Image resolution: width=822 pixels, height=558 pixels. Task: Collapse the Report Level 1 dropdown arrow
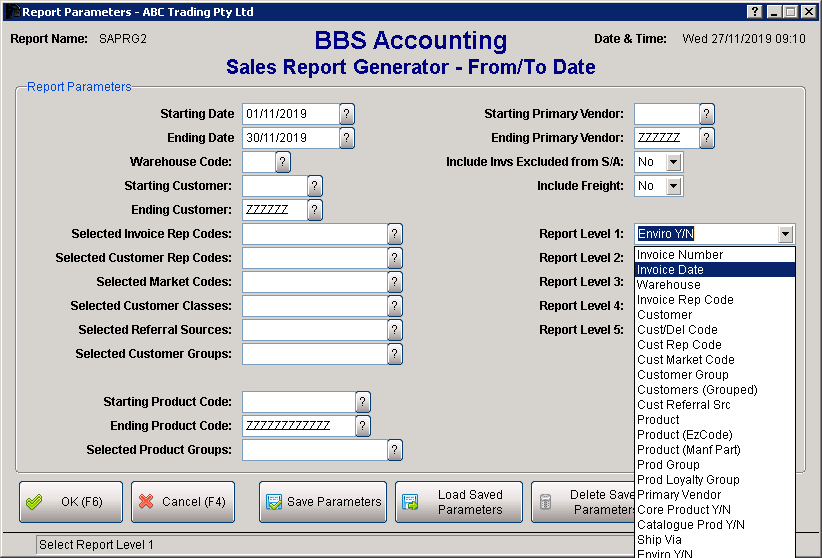pyautogui.click(x=786, y=234)
